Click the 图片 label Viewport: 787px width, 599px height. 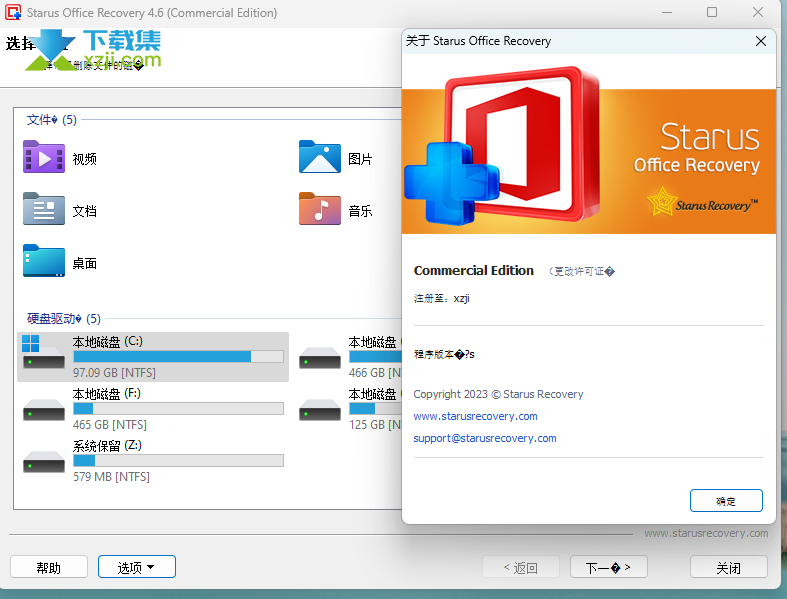coord(360,159)
